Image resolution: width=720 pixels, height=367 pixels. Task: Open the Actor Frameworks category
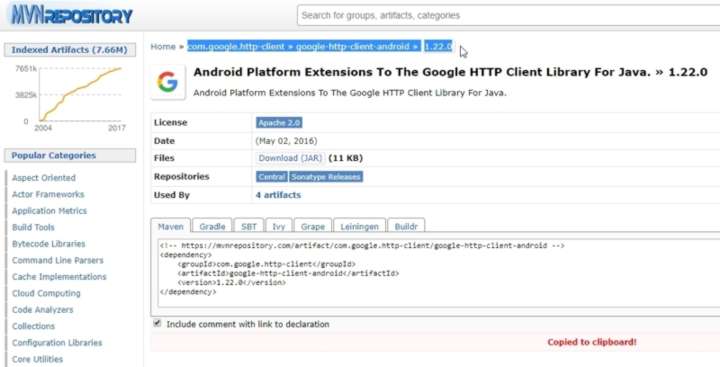point(48,194)
